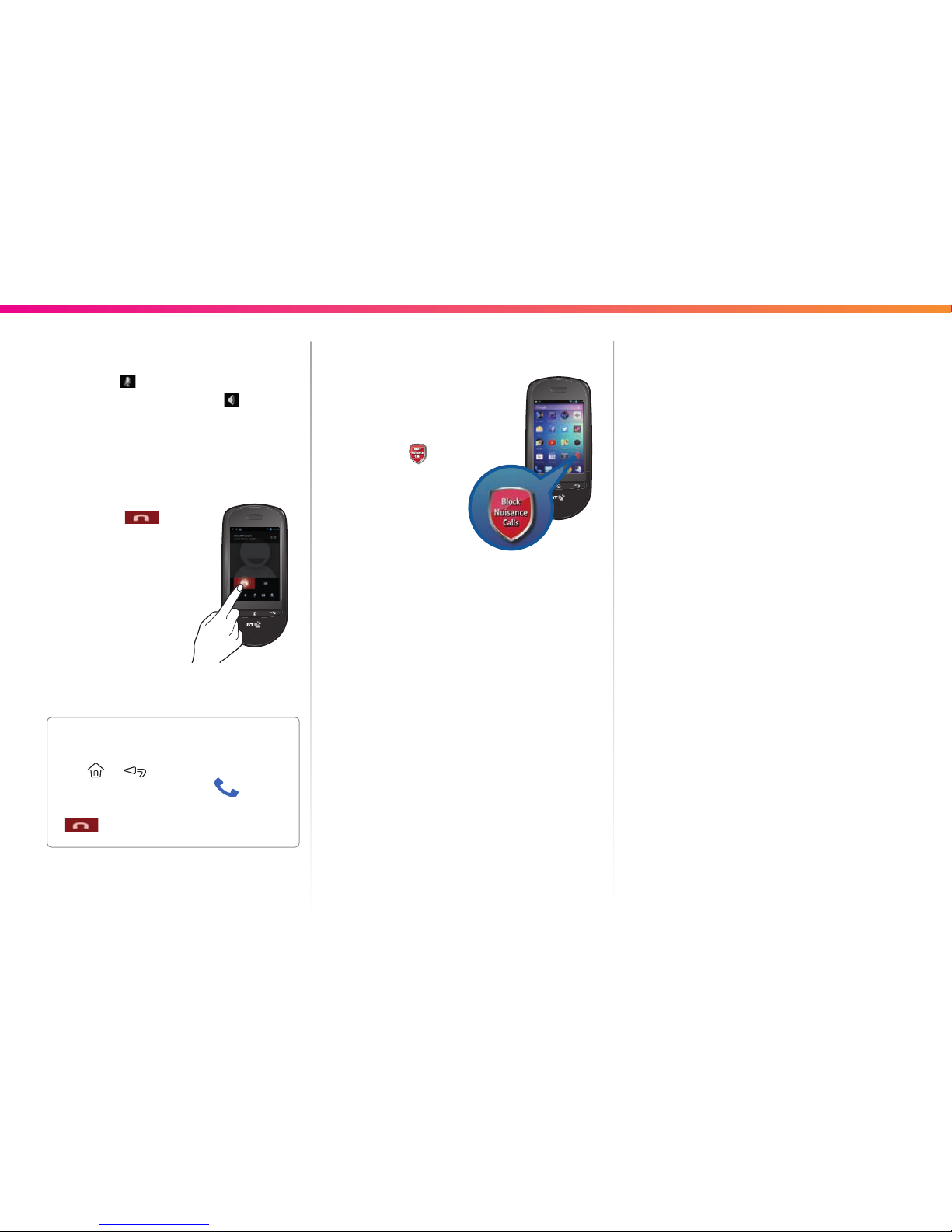Click the muted microphone icon
The height and width of the screenshot is (1232, 952).
[127, 381]
